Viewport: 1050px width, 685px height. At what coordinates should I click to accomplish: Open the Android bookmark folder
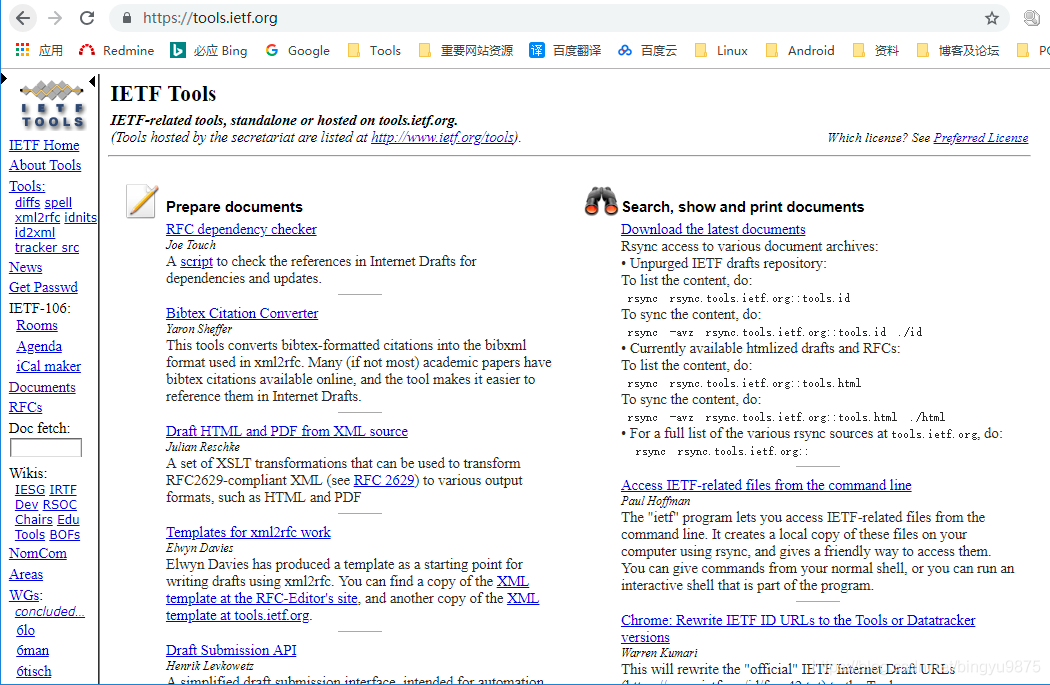[800, 50]
